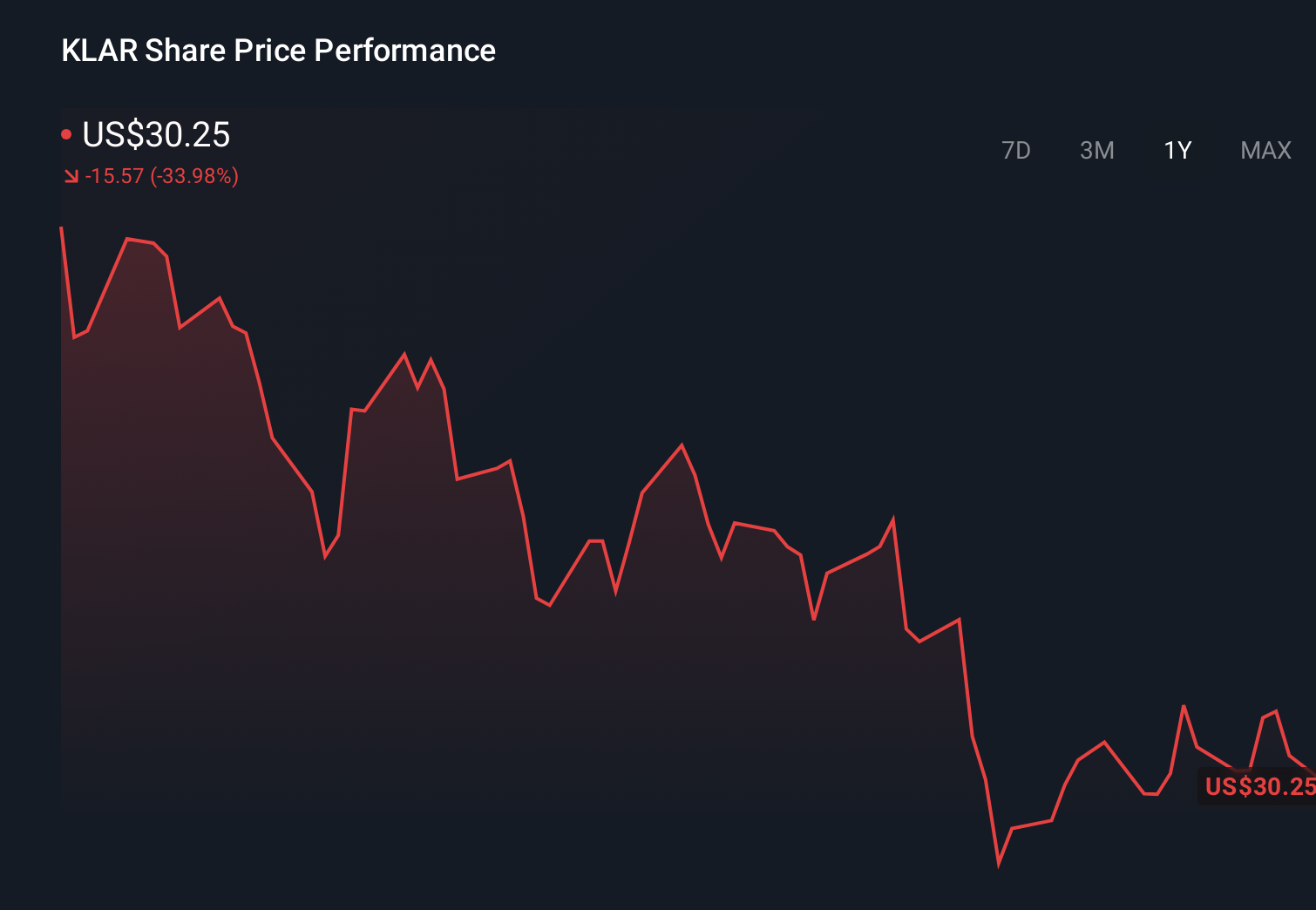Open the MAX historical view
The image size is (1316, 910).
tap(1265, 150)
